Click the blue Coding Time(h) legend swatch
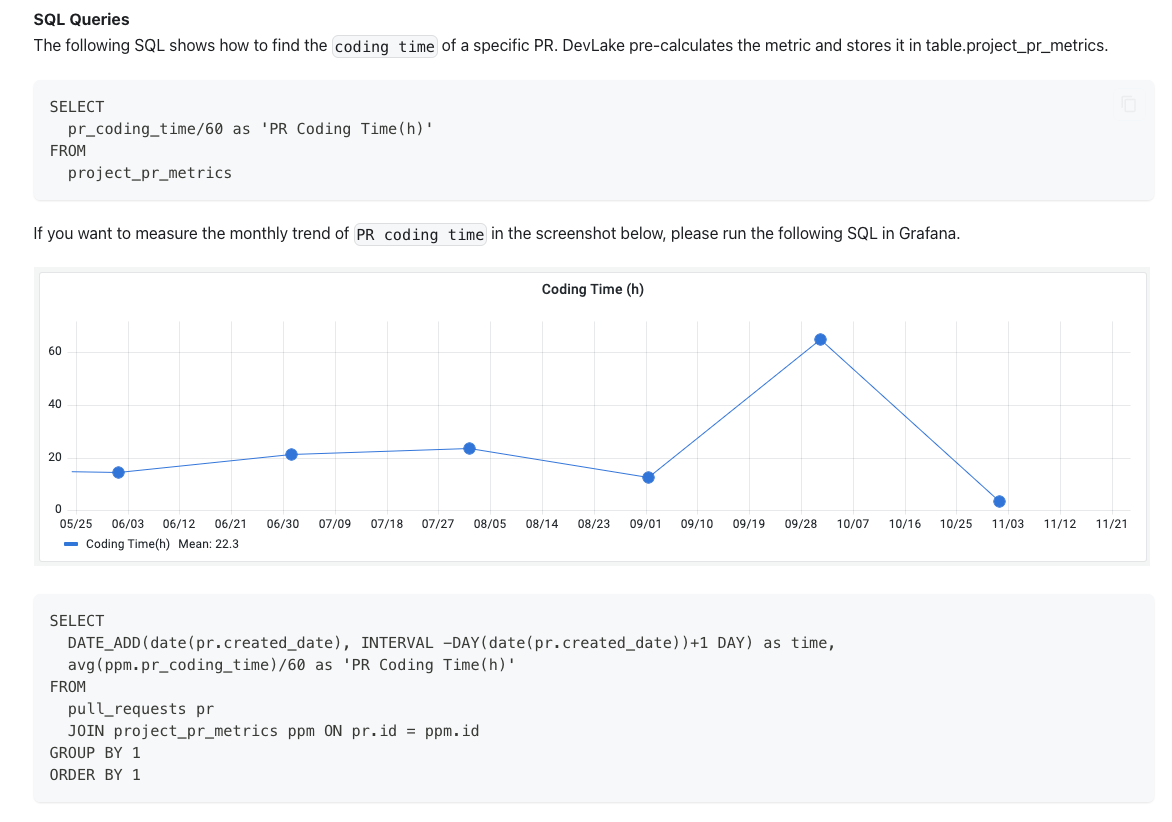The image size is (1172, 822). (71, 544)
